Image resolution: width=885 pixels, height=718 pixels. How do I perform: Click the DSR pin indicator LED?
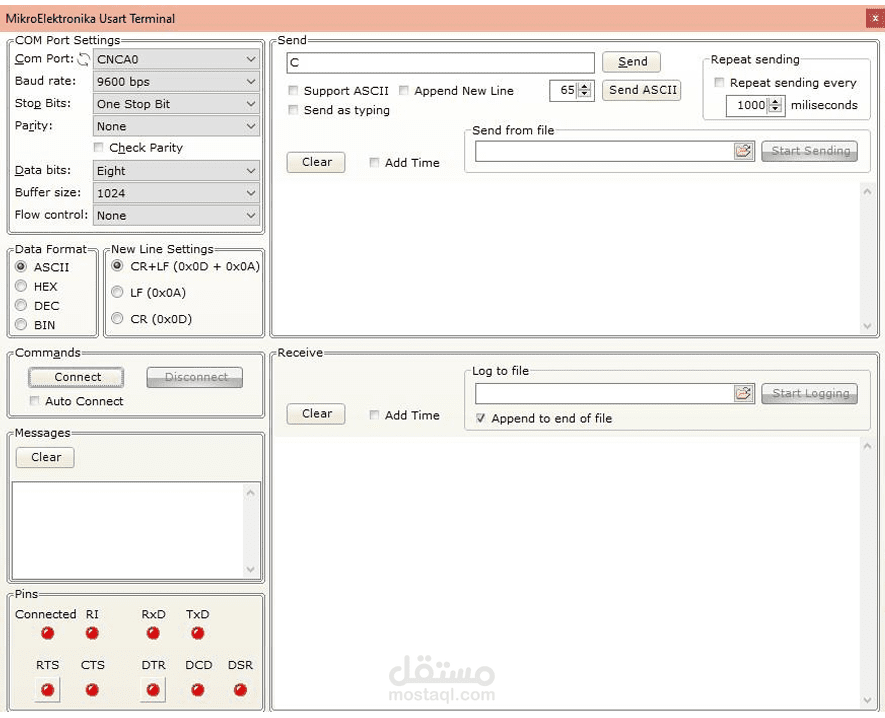[x=240, y=690]
